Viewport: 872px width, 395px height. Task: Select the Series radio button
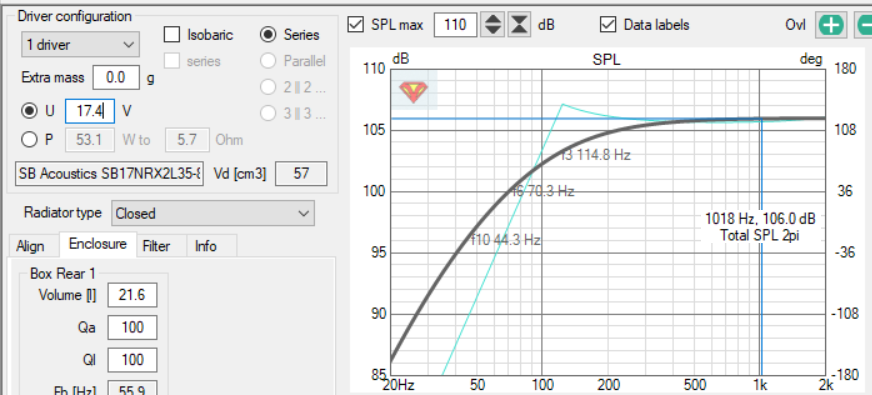pyautogui.click(x=268, y=34)
